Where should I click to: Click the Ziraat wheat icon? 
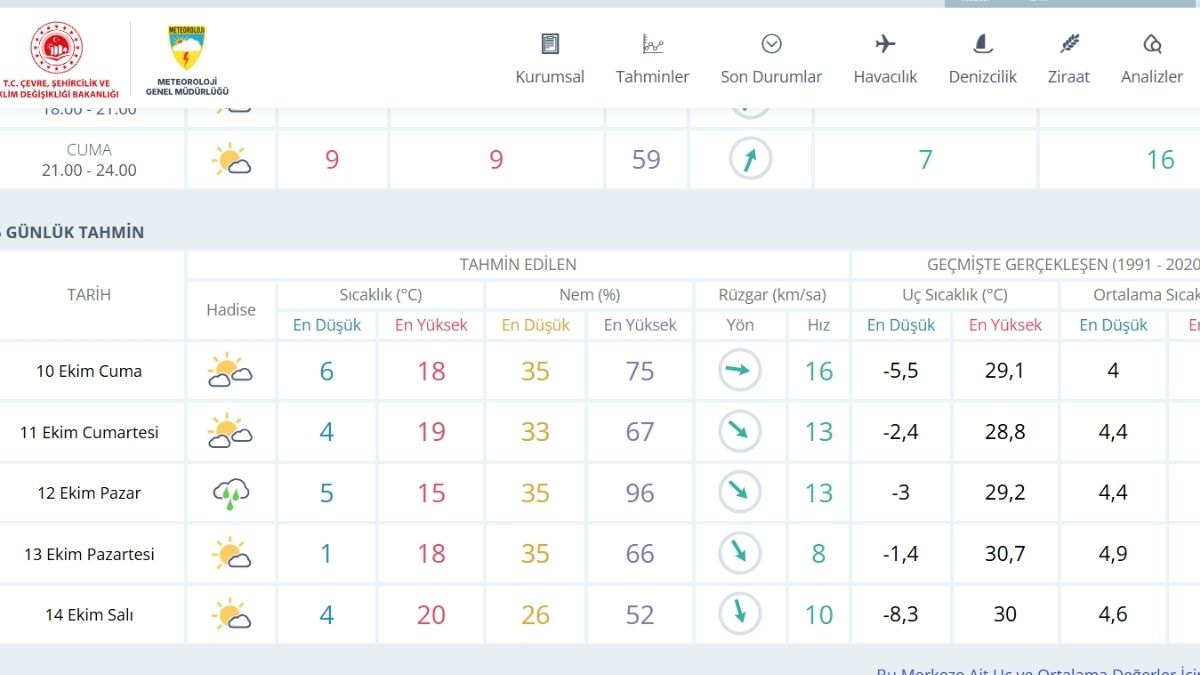[1069, 44]
